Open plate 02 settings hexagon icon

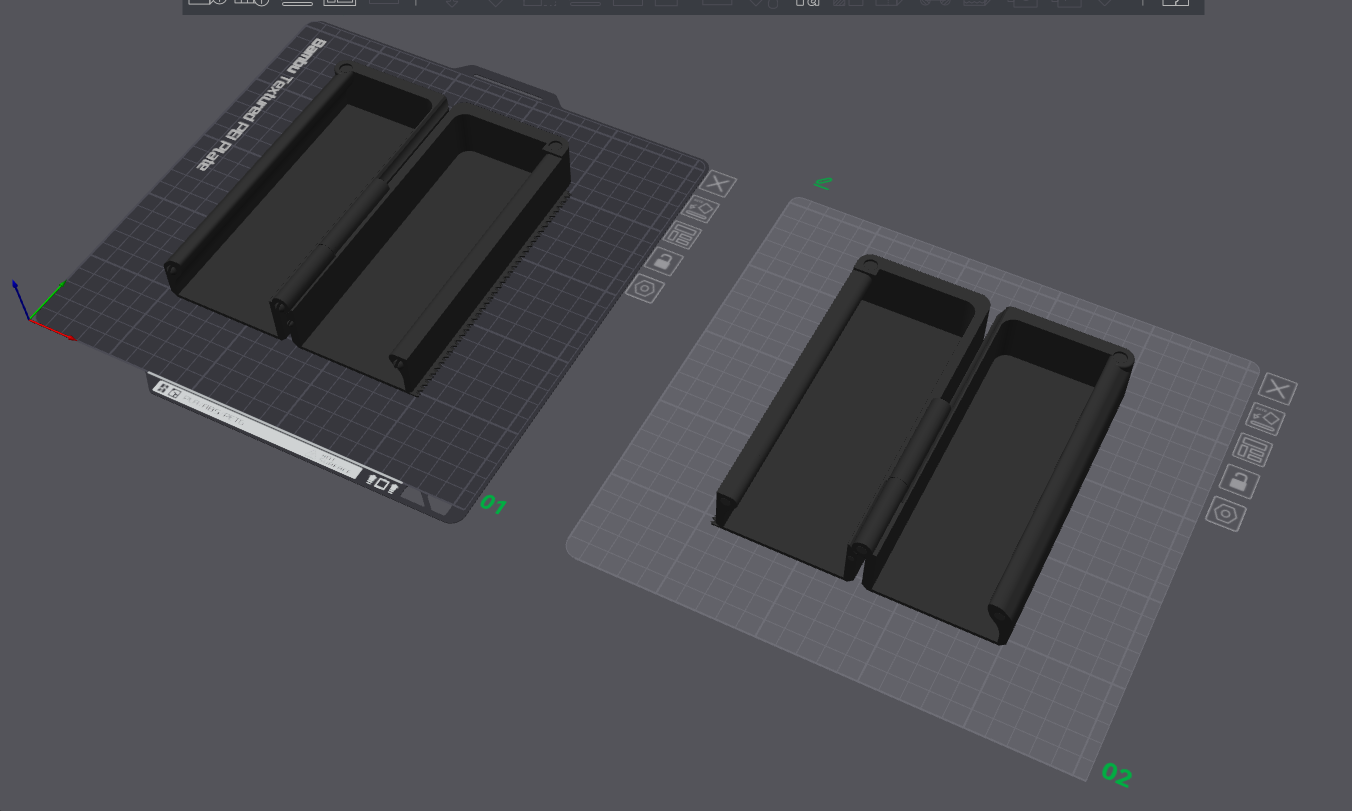tap(1226, 514)
